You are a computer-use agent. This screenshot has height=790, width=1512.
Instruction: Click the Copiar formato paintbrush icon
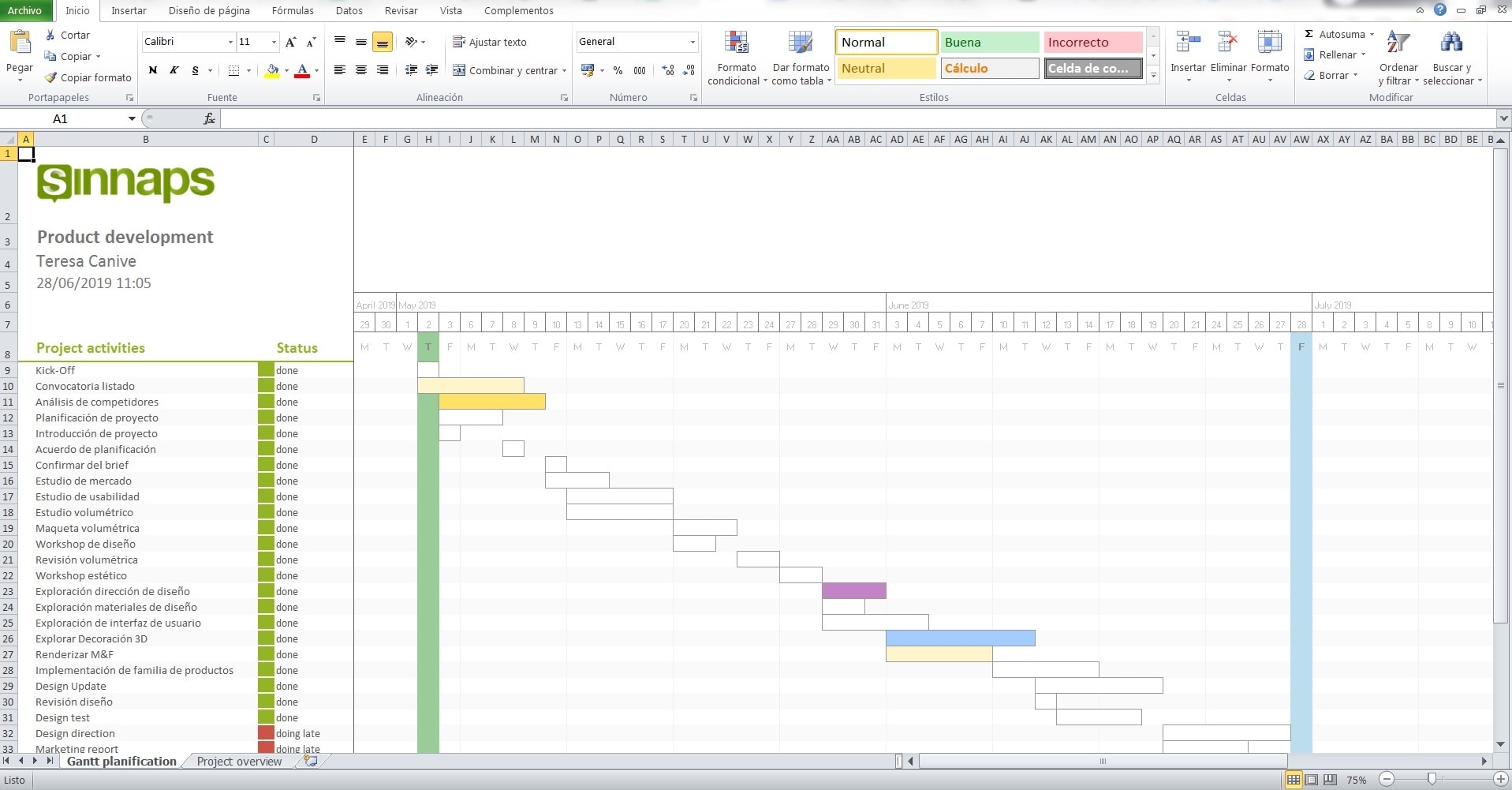pos(51,77)
